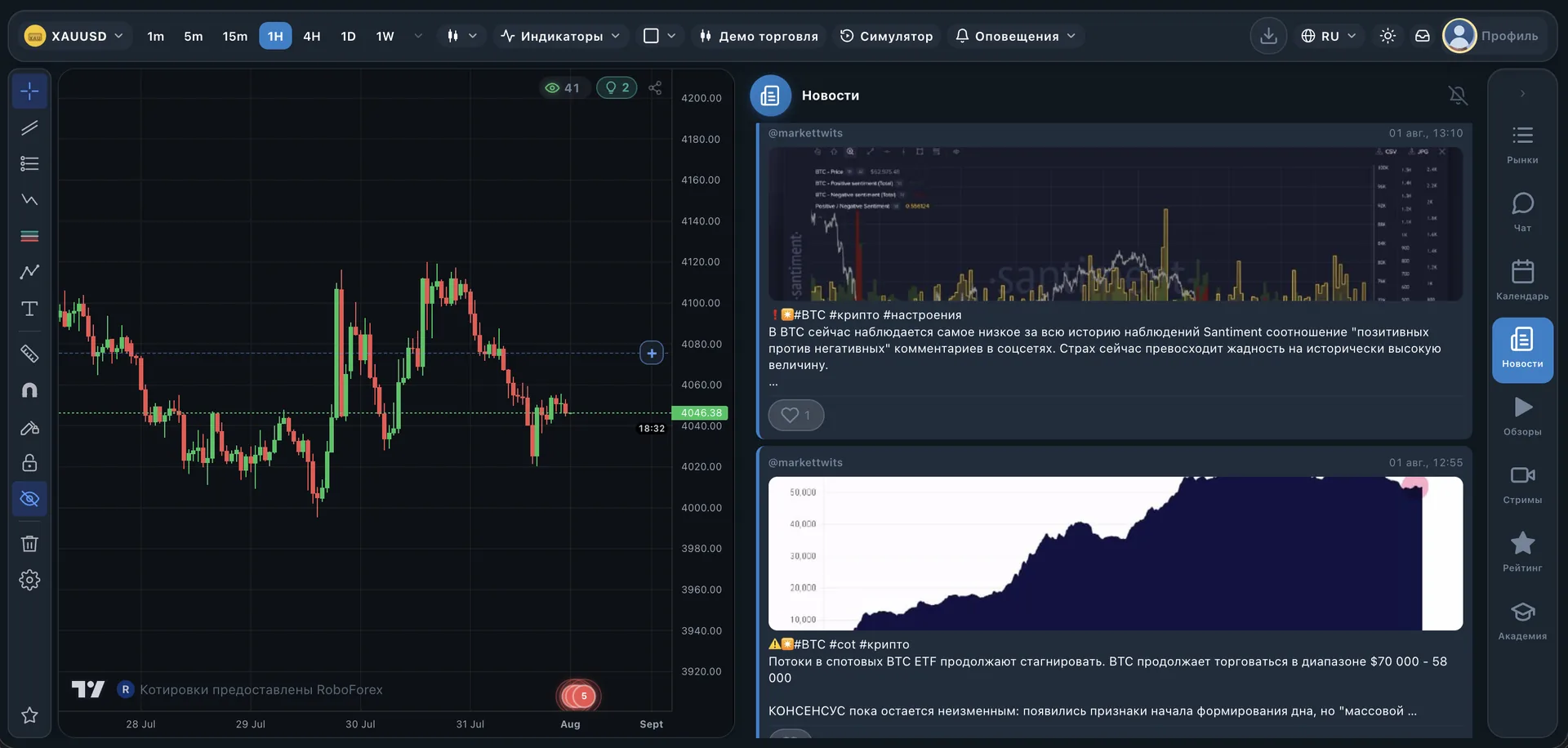
Task: Select the Новости sidebar item
Action: pos(1522,350)
